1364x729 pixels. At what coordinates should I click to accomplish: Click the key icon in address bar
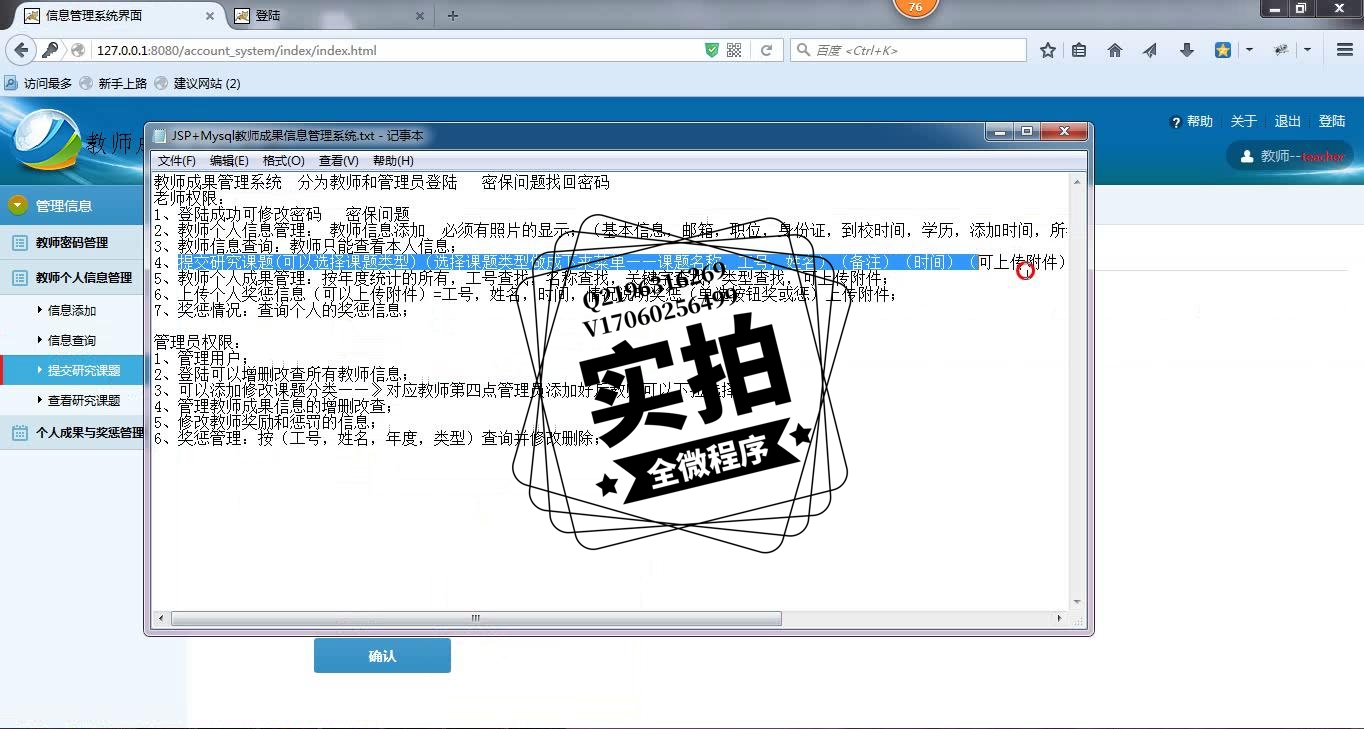tap(50, 50)
